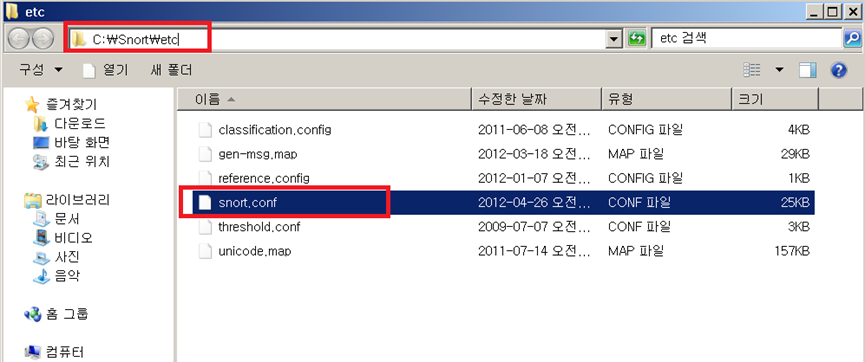865x362 pixels.
Task: Click the 음악 note icon in the sidebar
Action: (x=41, y=276)
